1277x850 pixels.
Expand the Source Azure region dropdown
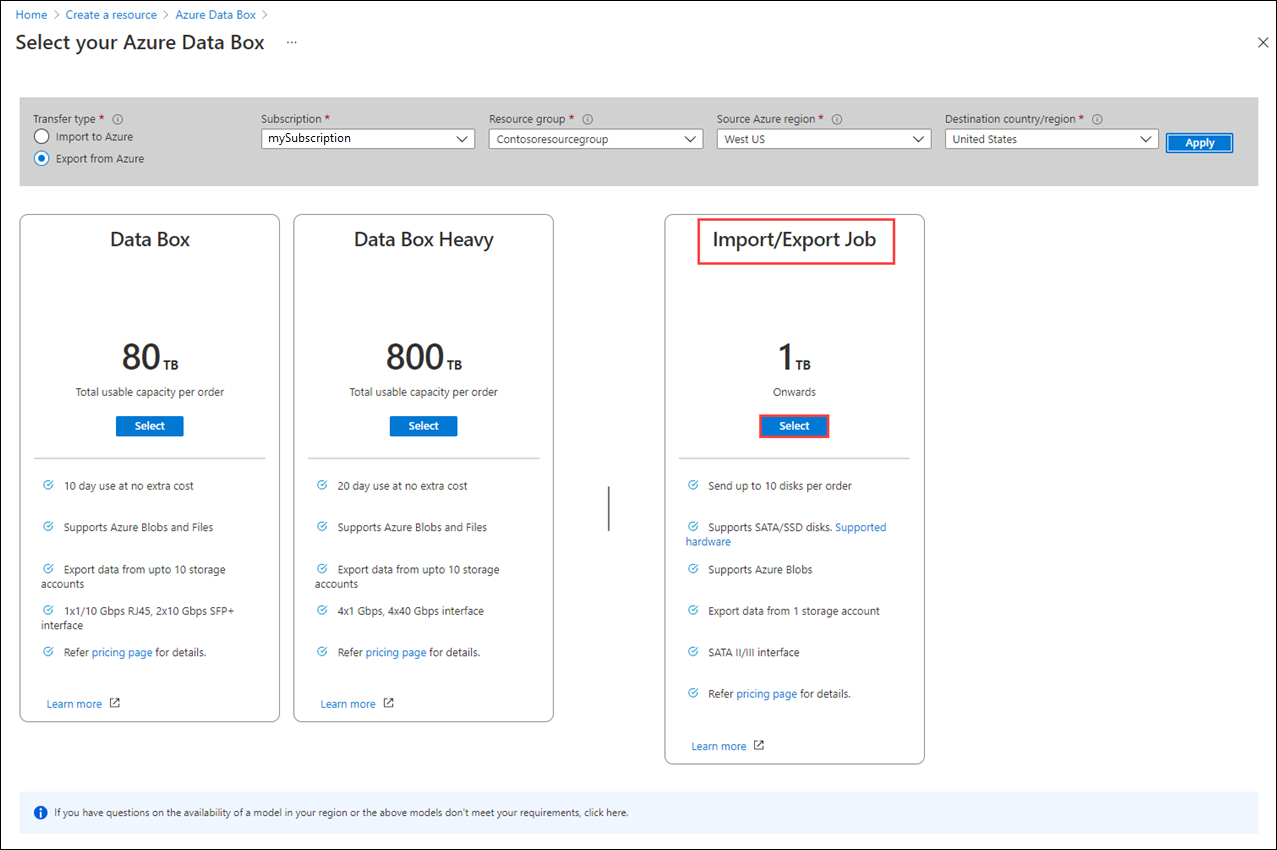coord(823,138)
